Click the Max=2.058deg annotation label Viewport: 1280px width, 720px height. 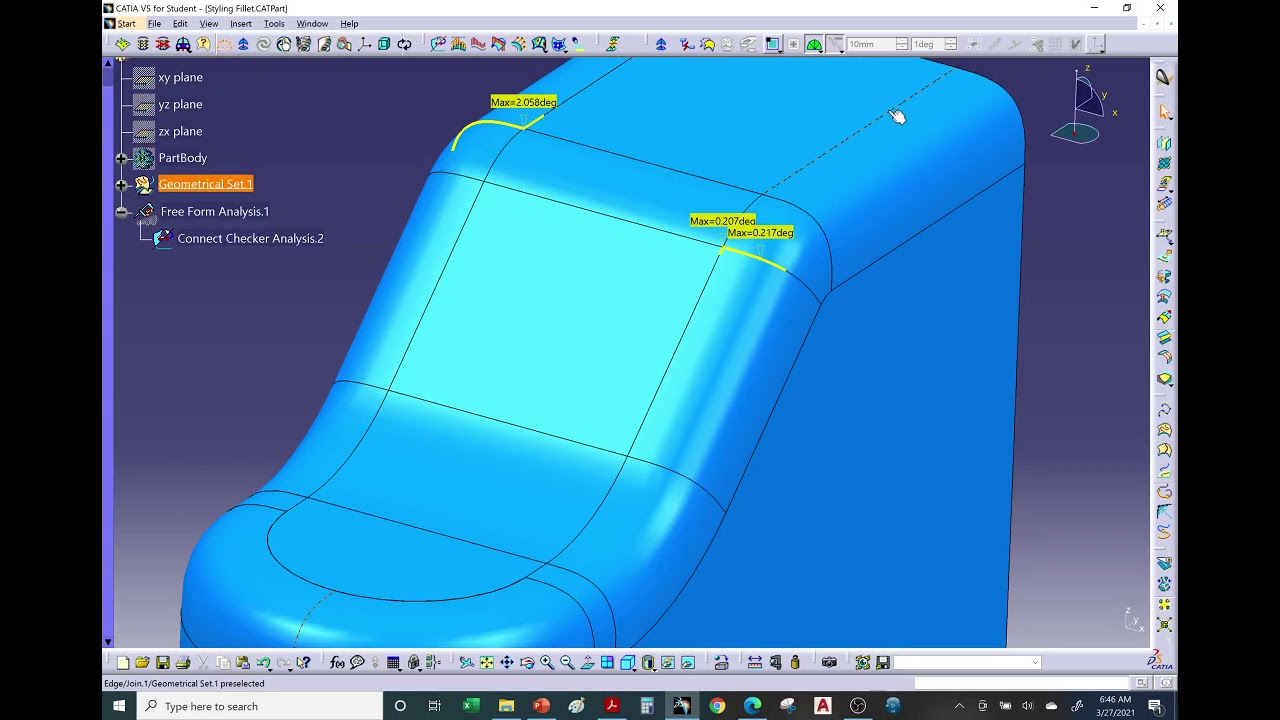tap(524, 102)
